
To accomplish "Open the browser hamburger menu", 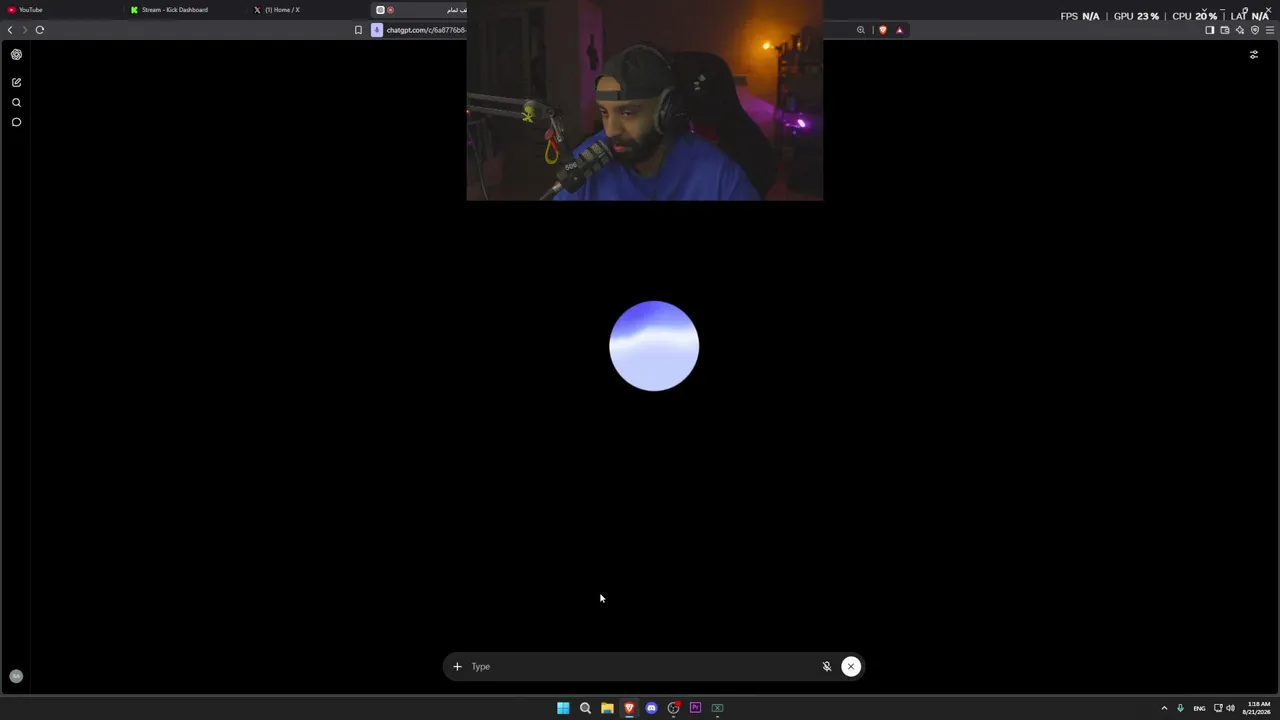I will click(1270, 30).
